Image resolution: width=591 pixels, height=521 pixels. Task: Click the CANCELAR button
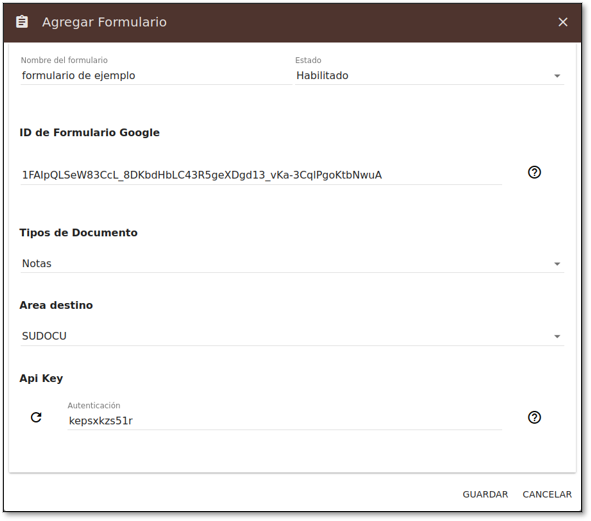[547, 494]
